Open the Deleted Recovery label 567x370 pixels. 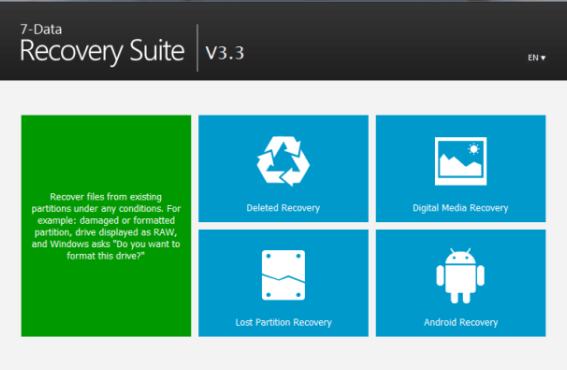pos(283,208)
